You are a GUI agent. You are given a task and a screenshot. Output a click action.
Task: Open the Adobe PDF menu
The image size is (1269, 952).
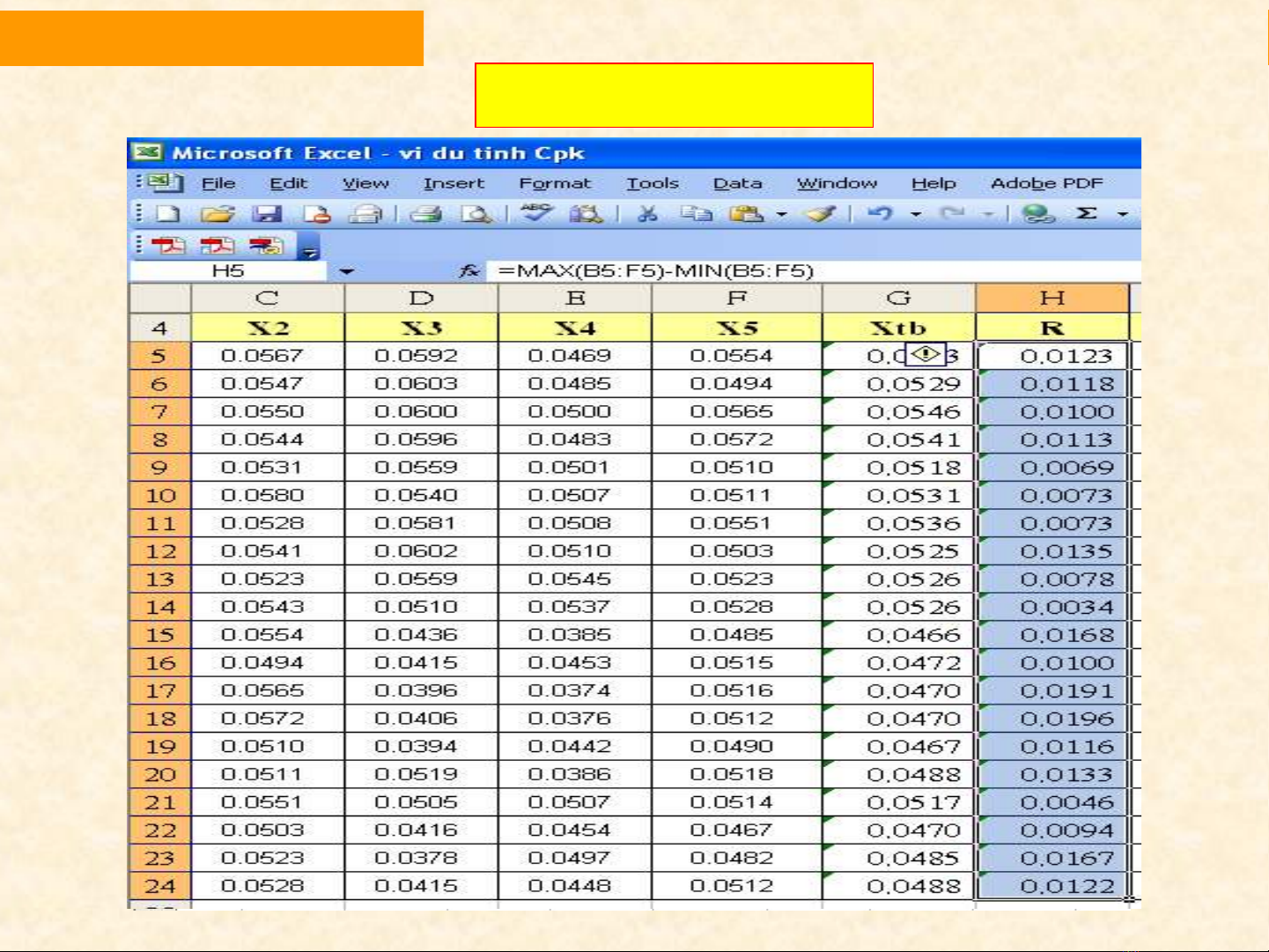pyautogui.click(x=1047, y=183)
